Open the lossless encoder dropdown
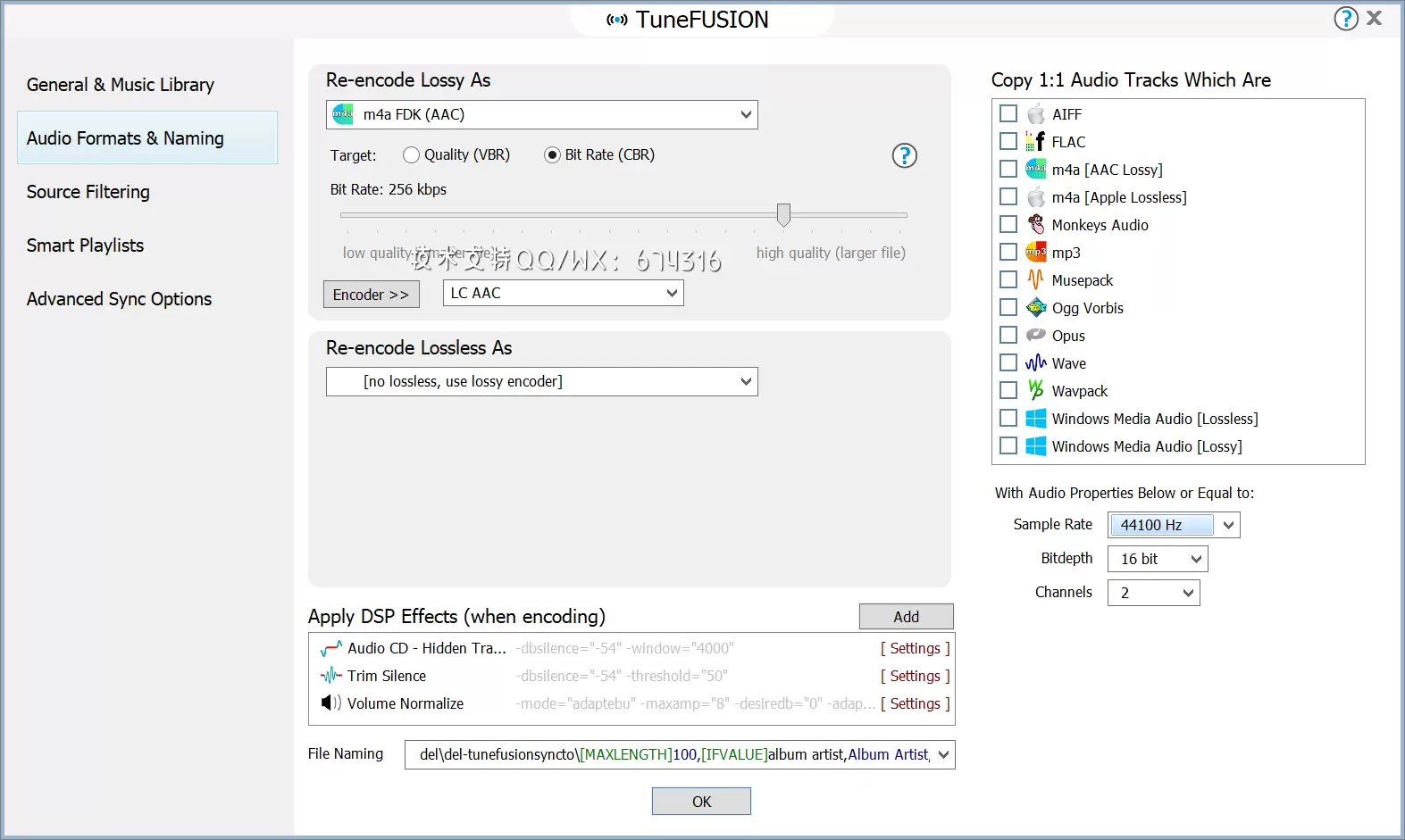Image resolution: width=1405 pixels, height=840 pixels. click(542, 382)
